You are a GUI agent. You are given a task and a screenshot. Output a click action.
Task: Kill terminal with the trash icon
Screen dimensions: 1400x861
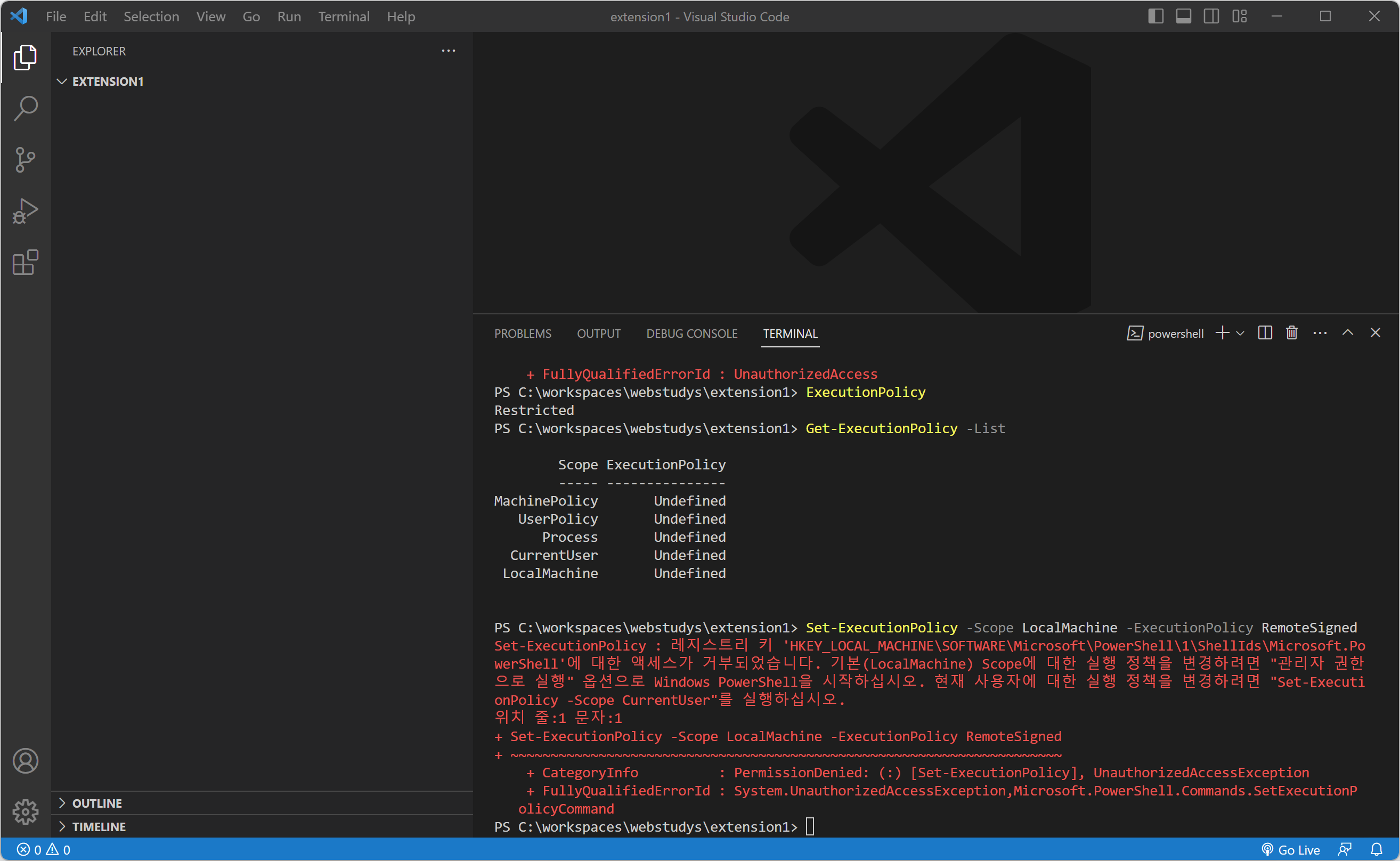click(x=1291, y=333)
